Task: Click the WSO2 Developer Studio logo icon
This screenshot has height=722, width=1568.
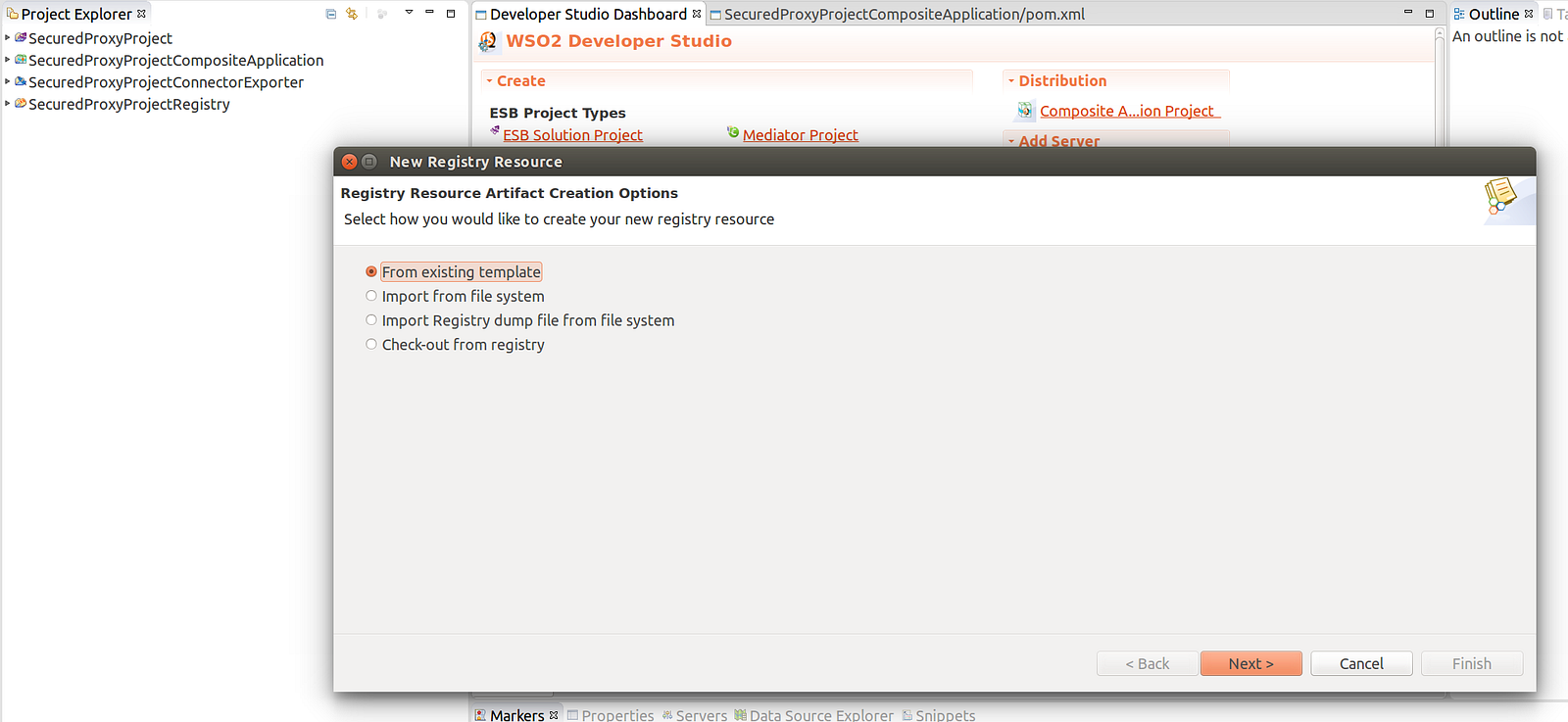Action: click(x=487, y=41)
